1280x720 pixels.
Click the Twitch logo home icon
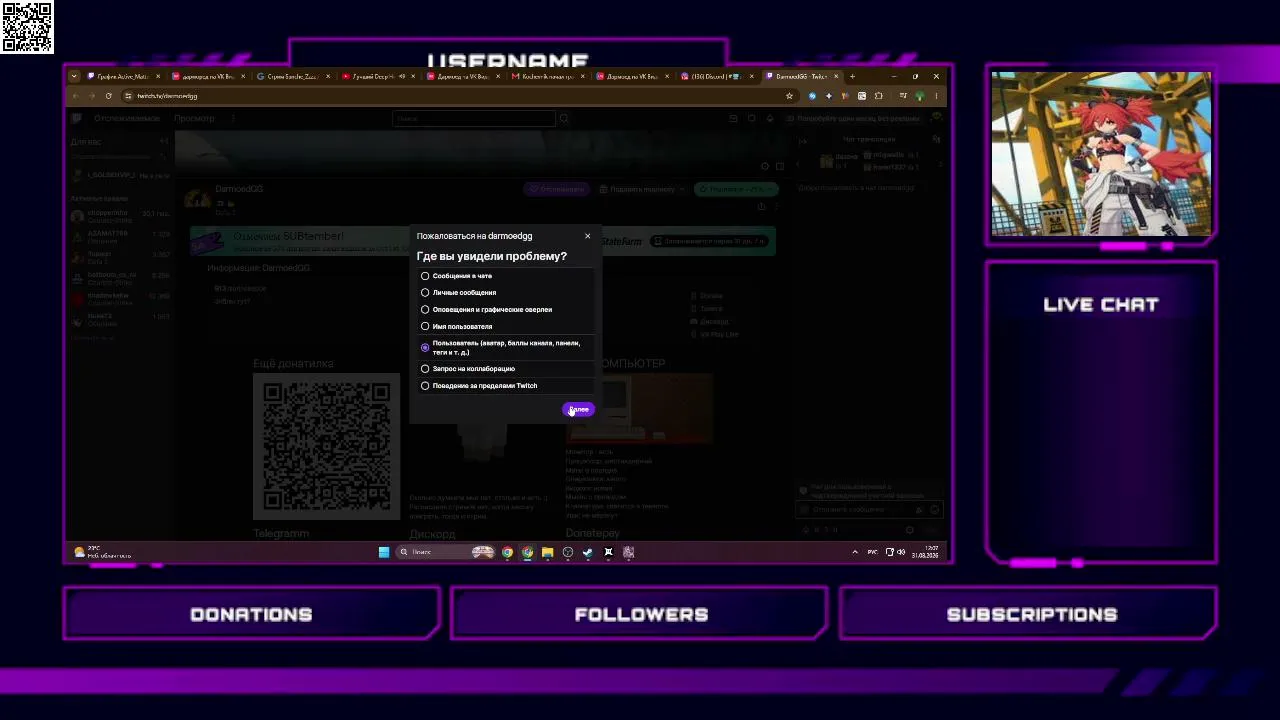click(77, 118)
